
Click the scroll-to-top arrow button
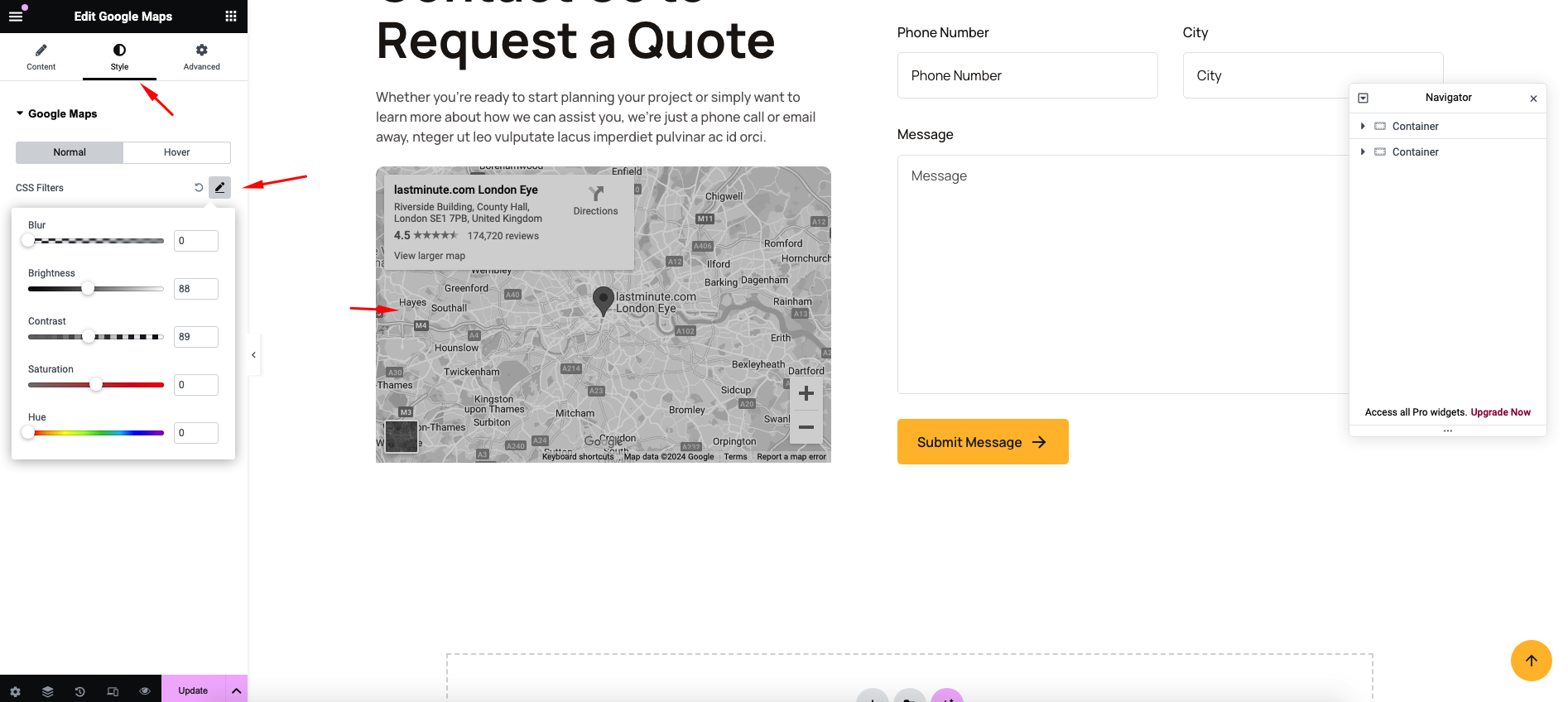point(1532,661)
